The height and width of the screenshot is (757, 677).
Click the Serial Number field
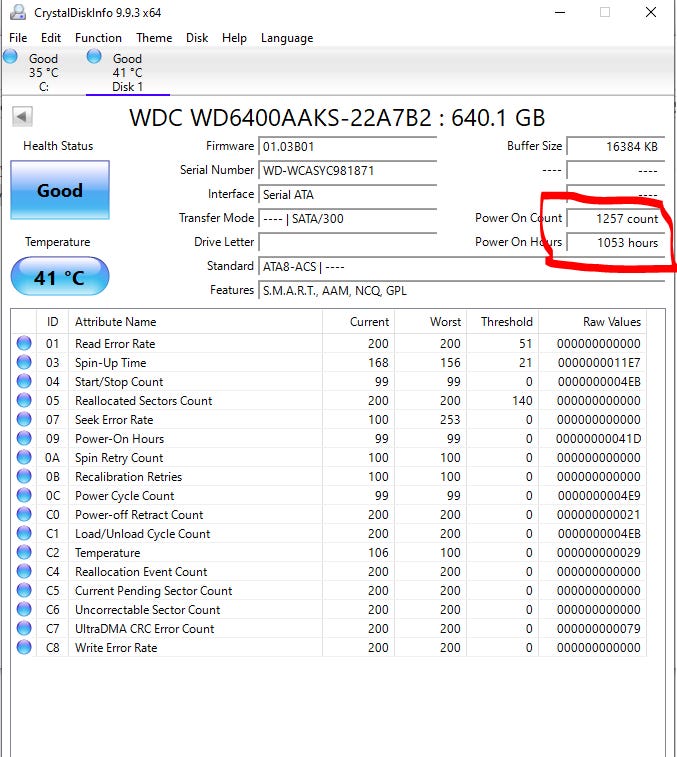[347, 170]
